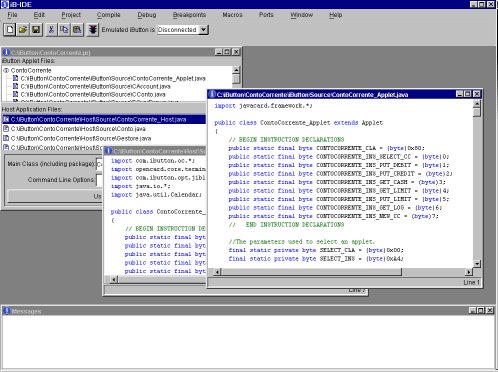The image size is (498, 372).
Task: Open the Ports menu
Action: [x=266, y=15]
